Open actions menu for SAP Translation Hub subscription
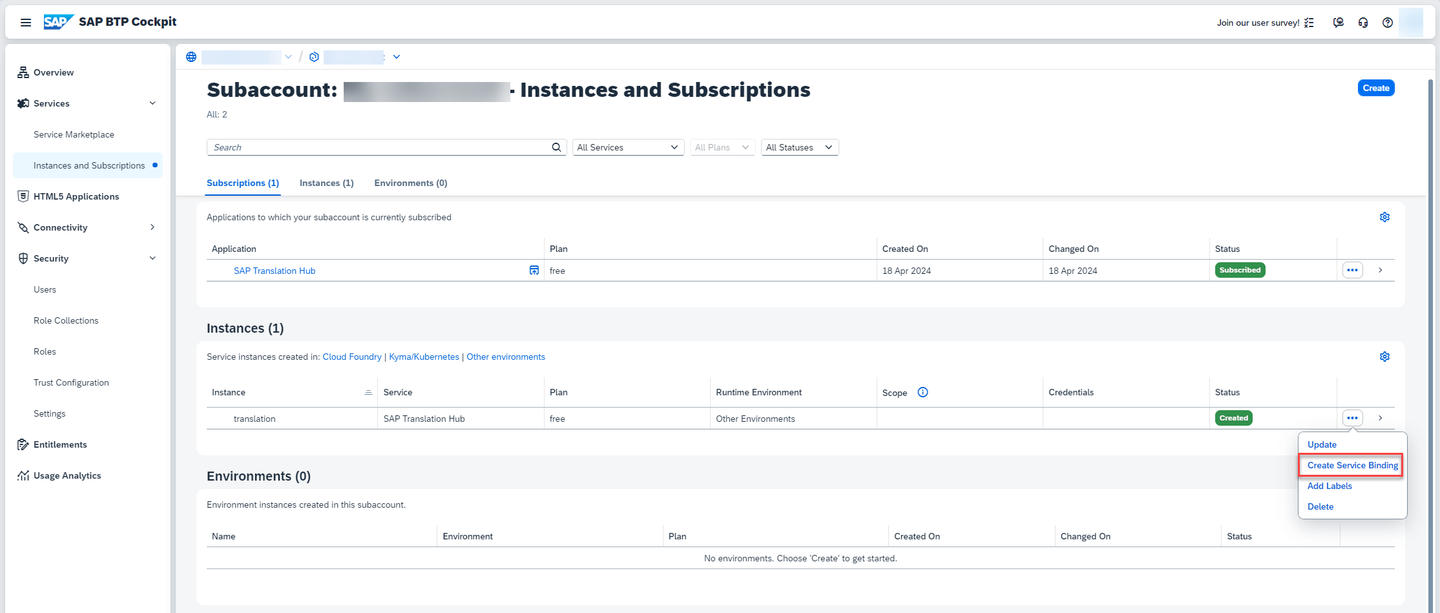 pyautogui.click(x=1353, y=270)
